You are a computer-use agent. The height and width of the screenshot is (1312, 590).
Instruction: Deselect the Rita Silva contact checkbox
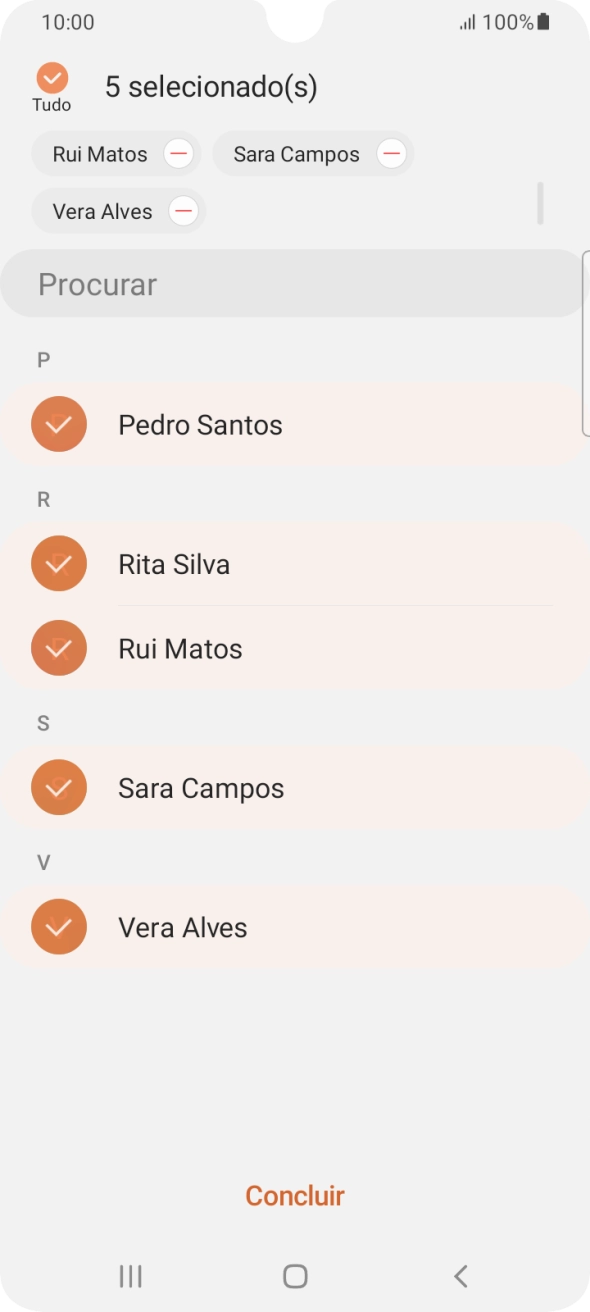pos(59,563)
